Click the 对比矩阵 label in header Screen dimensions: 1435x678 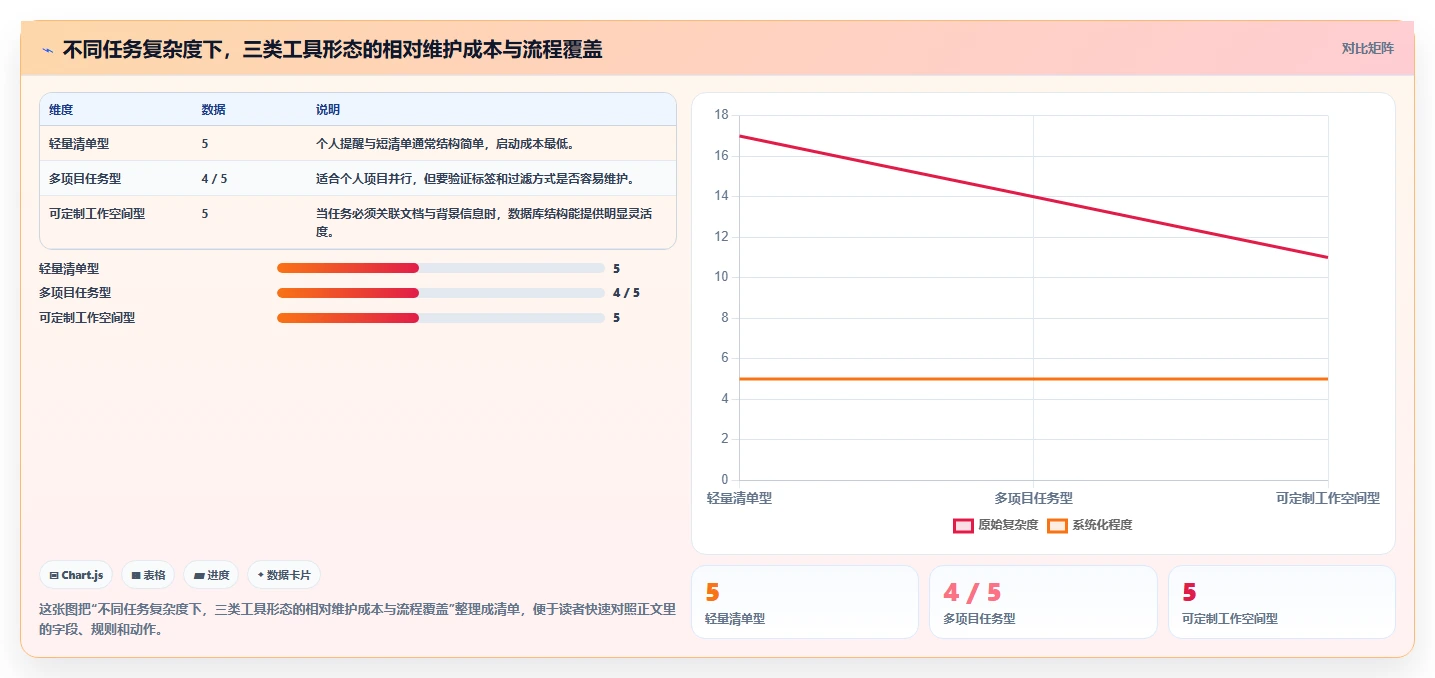(x=1367, y=48)
